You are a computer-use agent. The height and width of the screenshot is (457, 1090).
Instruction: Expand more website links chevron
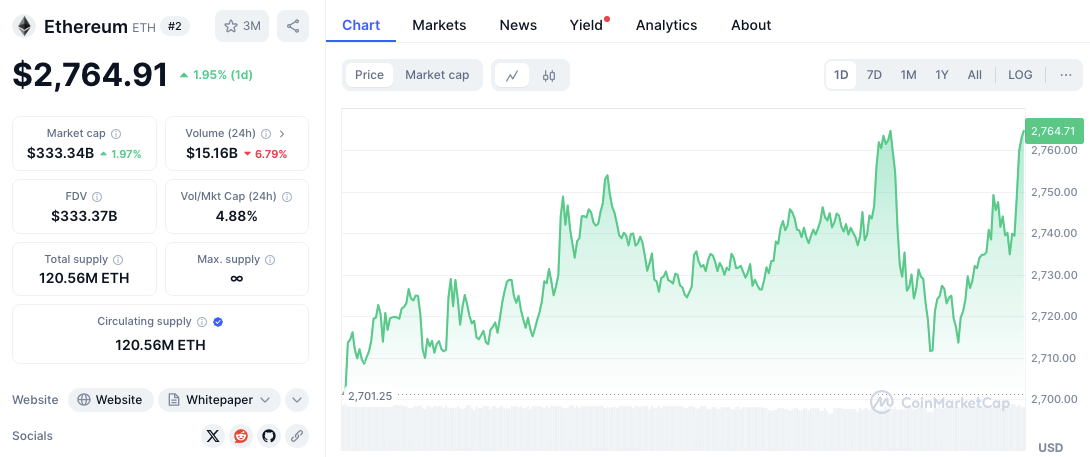point(297,400)
